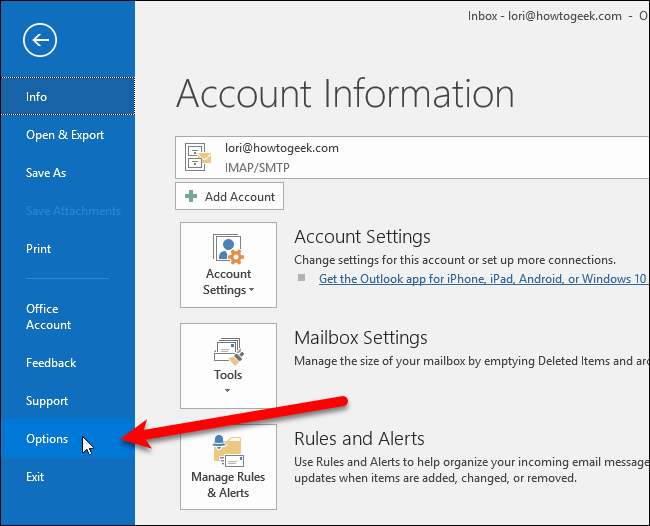Image resolution: width=650 pixels, height=526 pixels.
Task: Select Feedback in the left menu
Action: pyautogui.click(x=51, y=363)
